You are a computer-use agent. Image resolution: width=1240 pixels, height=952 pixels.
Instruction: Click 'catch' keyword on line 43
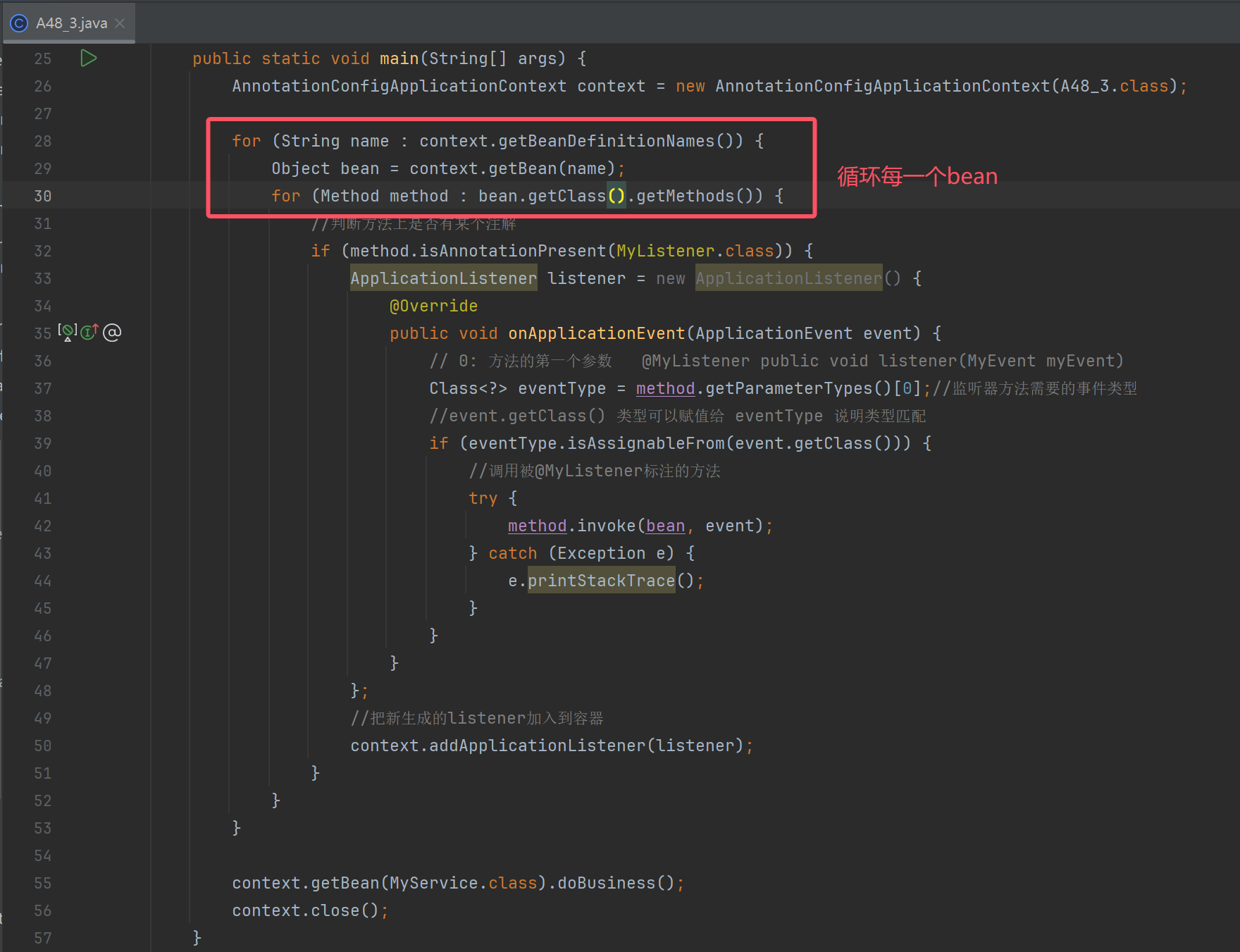pos(513,553)
